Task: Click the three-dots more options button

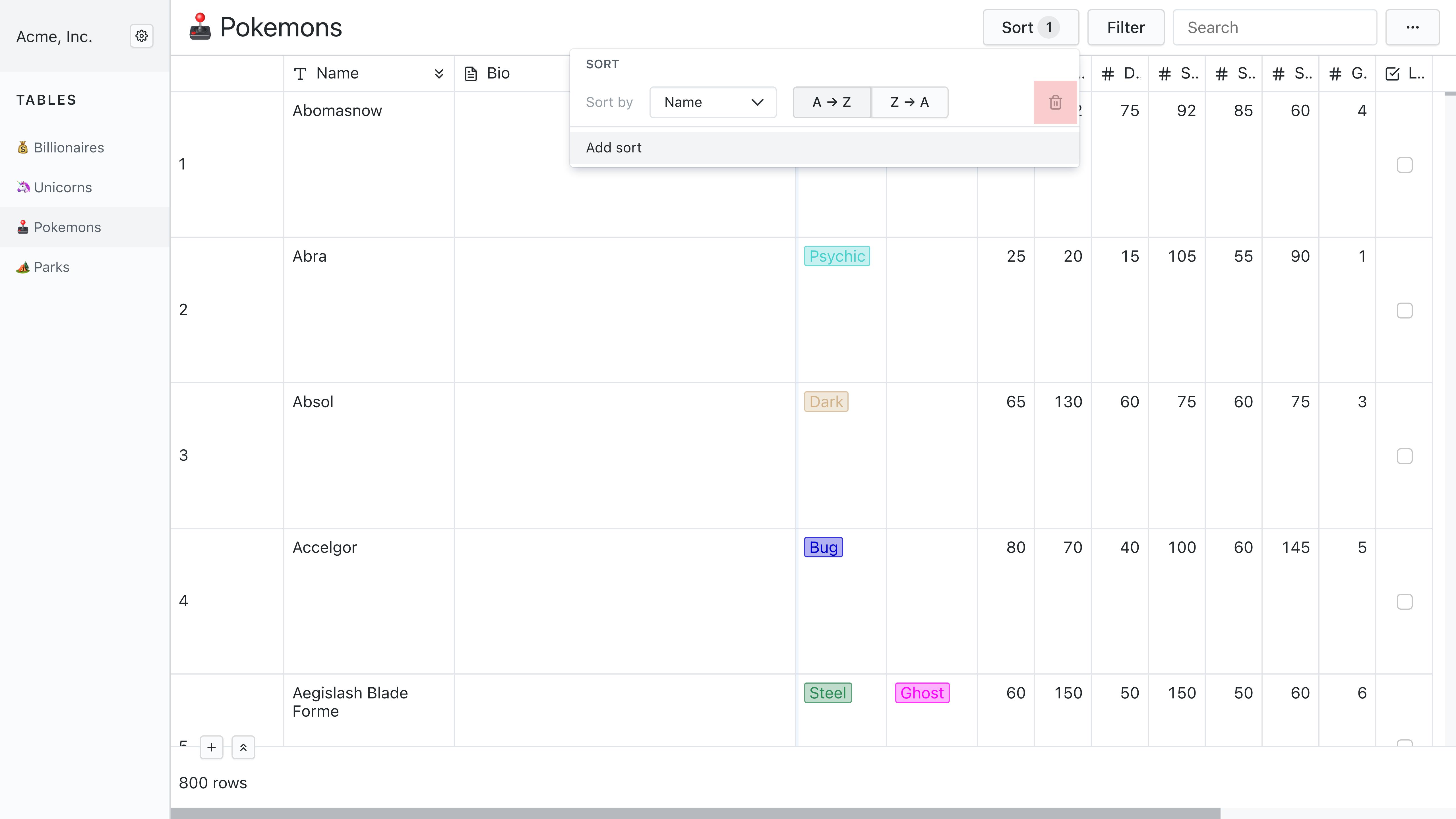Action: [1412, 27]
